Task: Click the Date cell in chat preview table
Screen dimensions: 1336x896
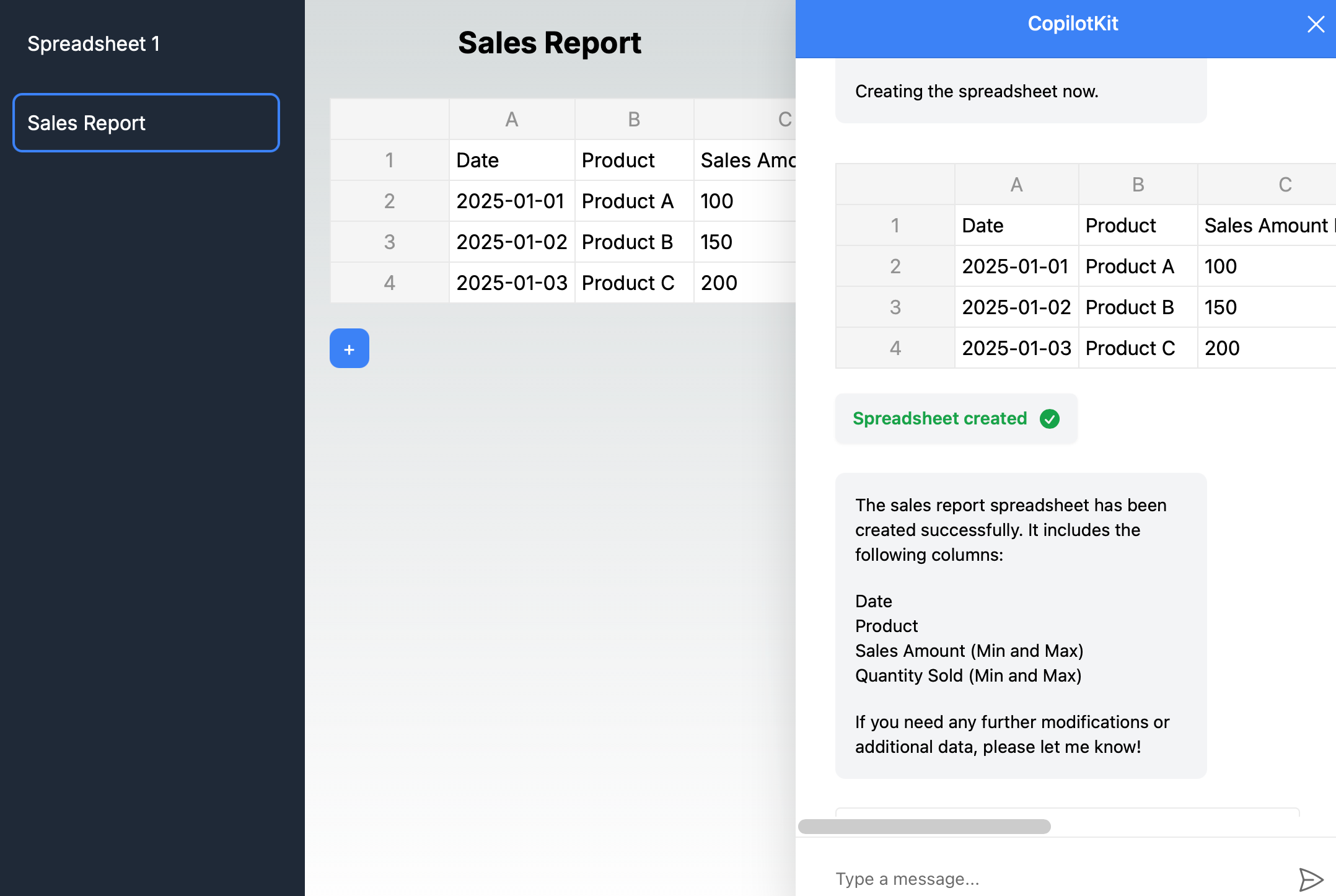Action: coord(1017,225)
